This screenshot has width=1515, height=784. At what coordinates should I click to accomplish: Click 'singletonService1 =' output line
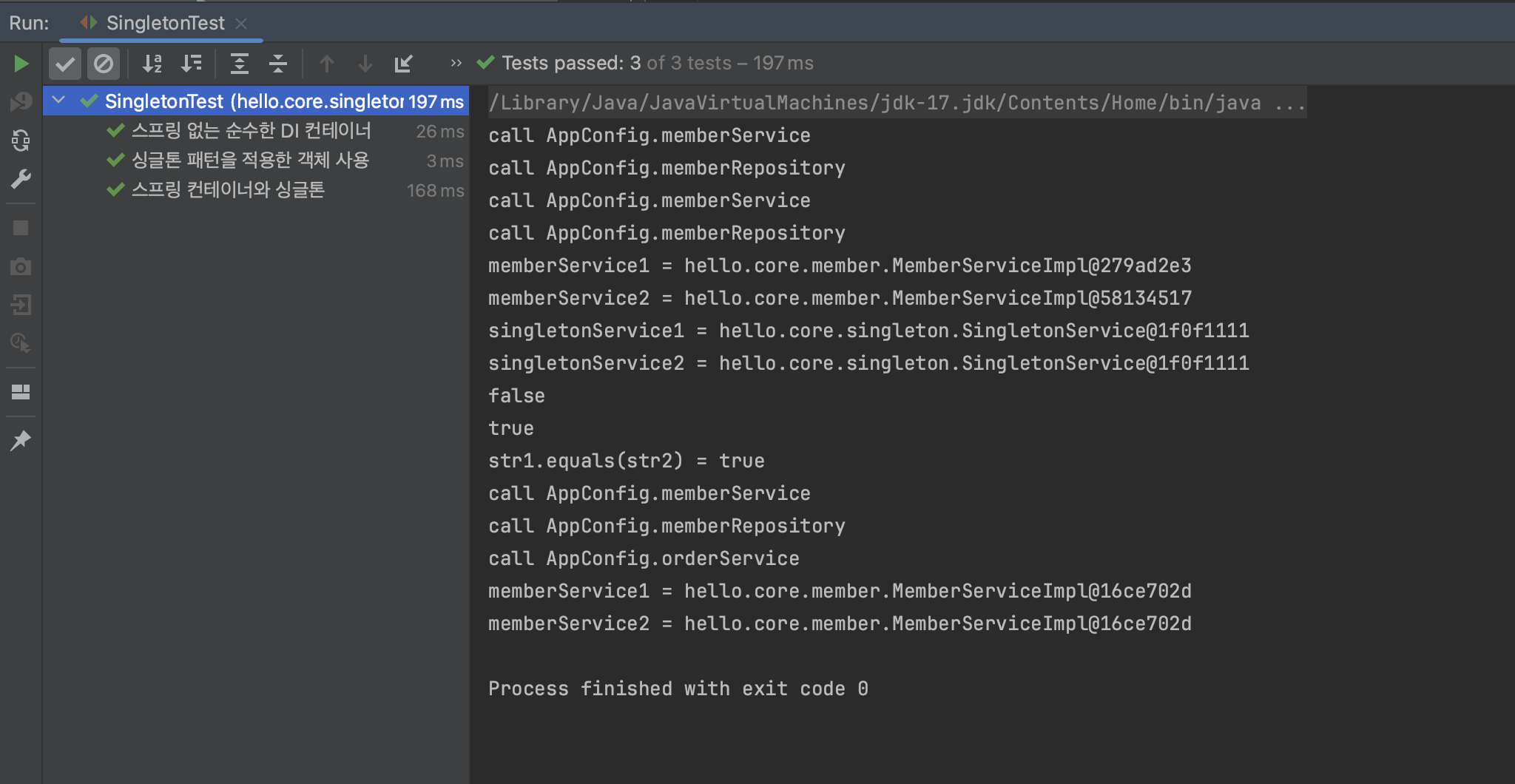click(868, 331)
